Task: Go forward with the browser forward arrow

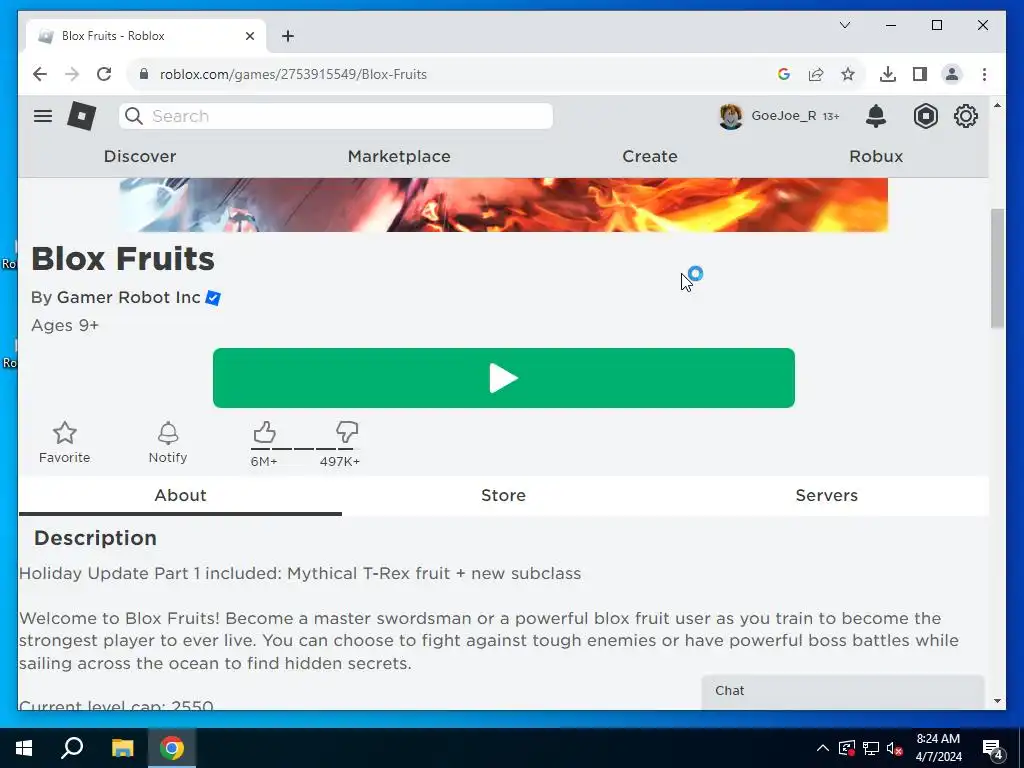Action: 72,74
